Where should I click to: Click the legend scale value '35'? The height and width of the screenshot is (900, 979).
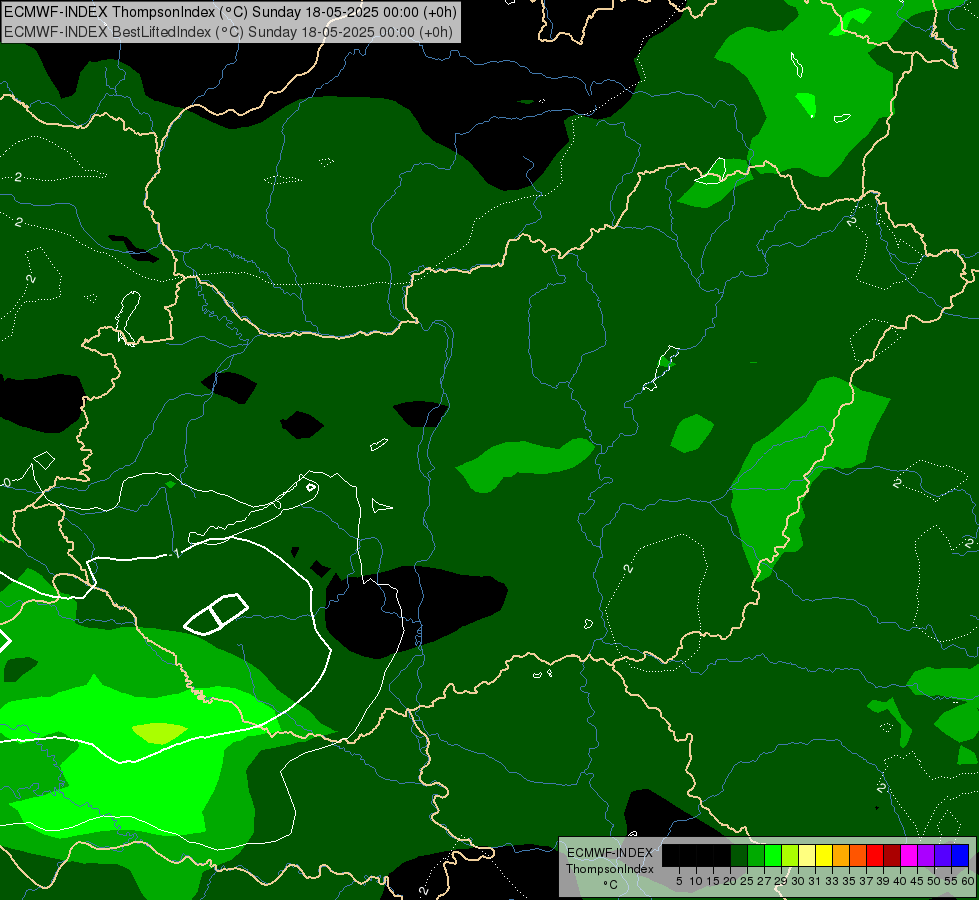(849, 881)
